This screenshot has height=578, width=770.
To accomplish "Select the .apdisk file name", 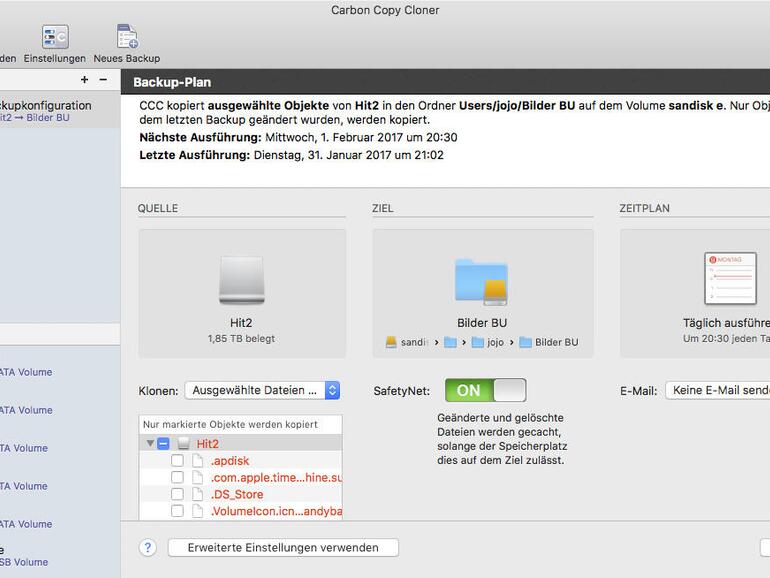I will click(230, 461).
